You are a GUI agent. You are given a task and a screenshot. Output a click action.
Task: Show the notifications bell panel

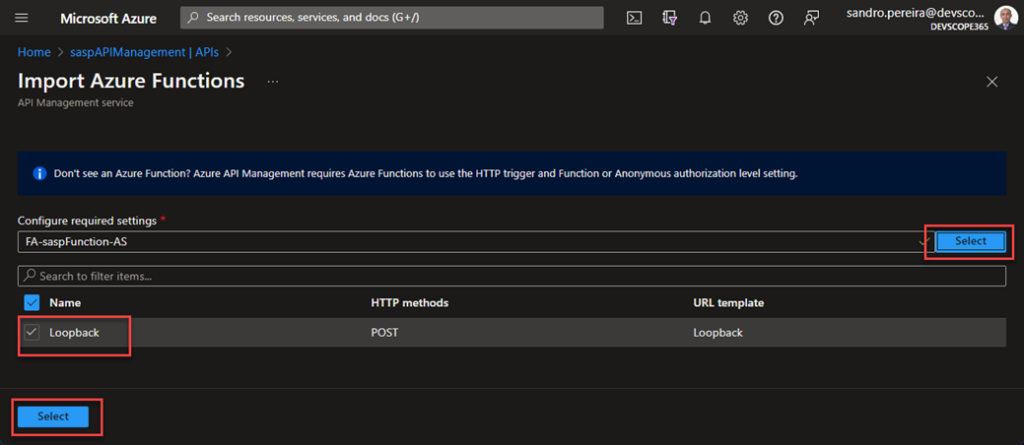(705, 18)
